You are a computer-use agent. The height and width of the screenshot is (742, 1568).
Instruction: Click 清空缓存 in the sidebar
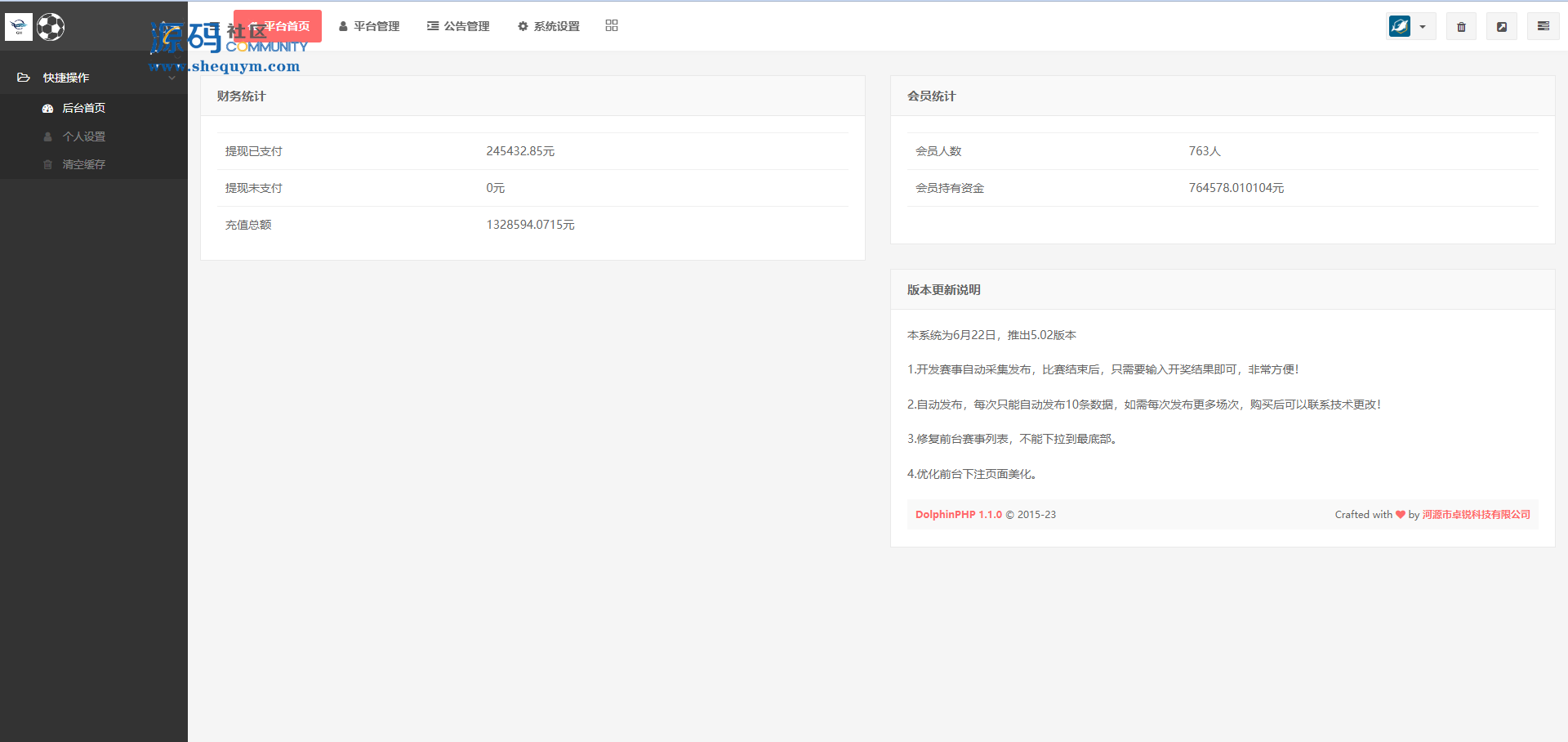pos(83,164)
